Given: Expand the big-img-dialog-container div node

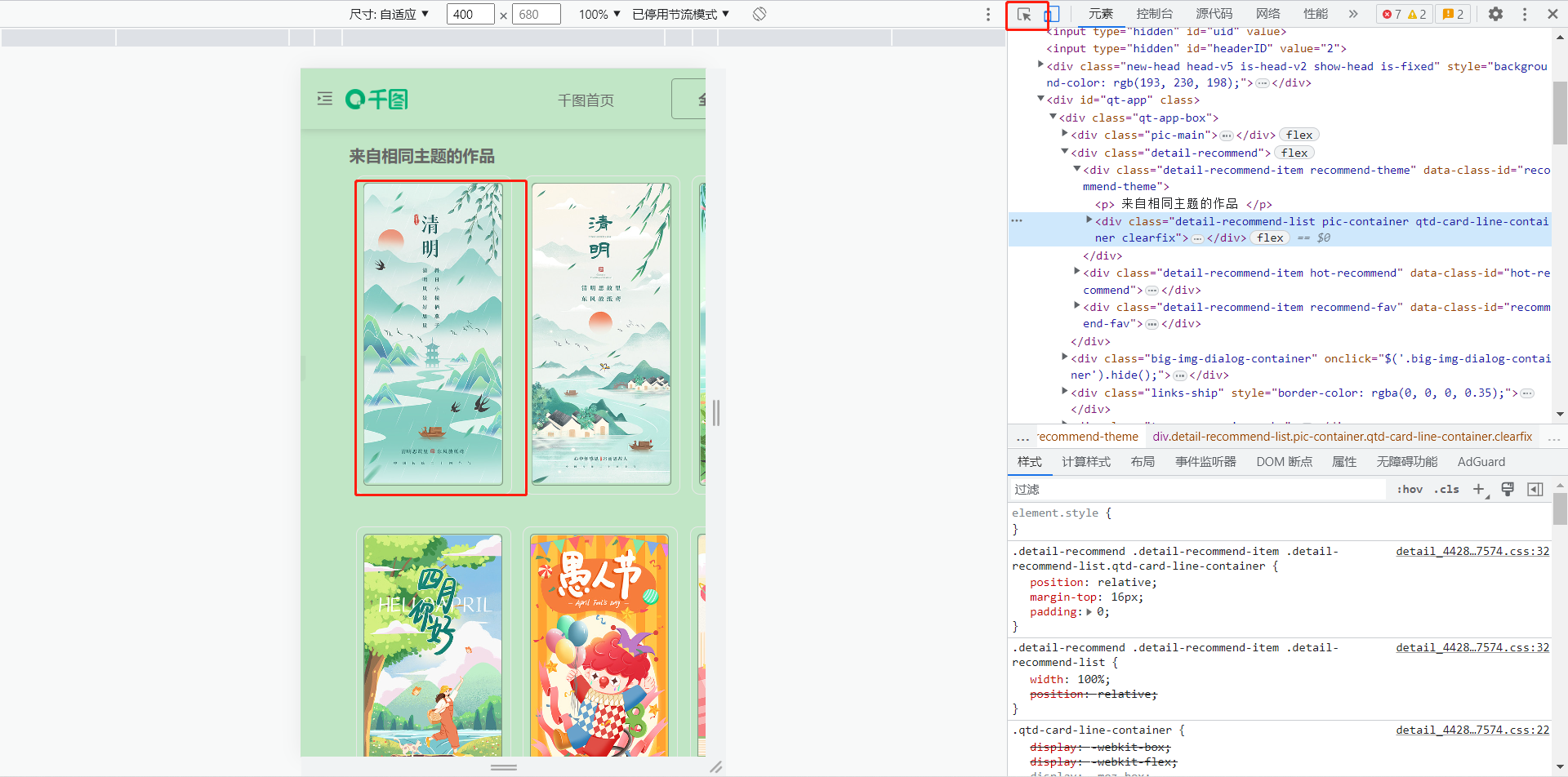Looking at the screenshot, I should (x=1065, y=357).
